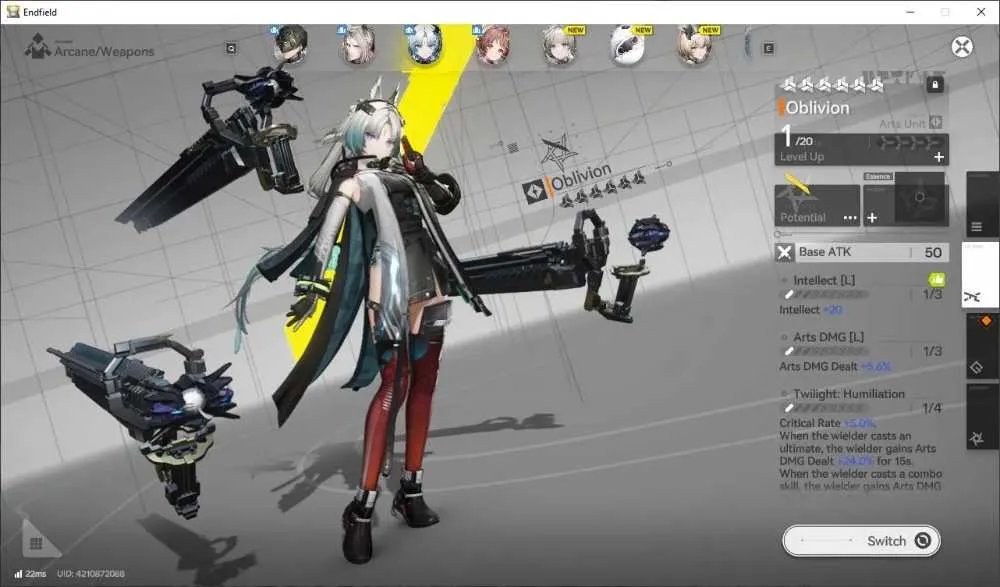Select the first character portrait tagged NEW
The width and height of the screenshot is (1000, 587).
[560, 45]
